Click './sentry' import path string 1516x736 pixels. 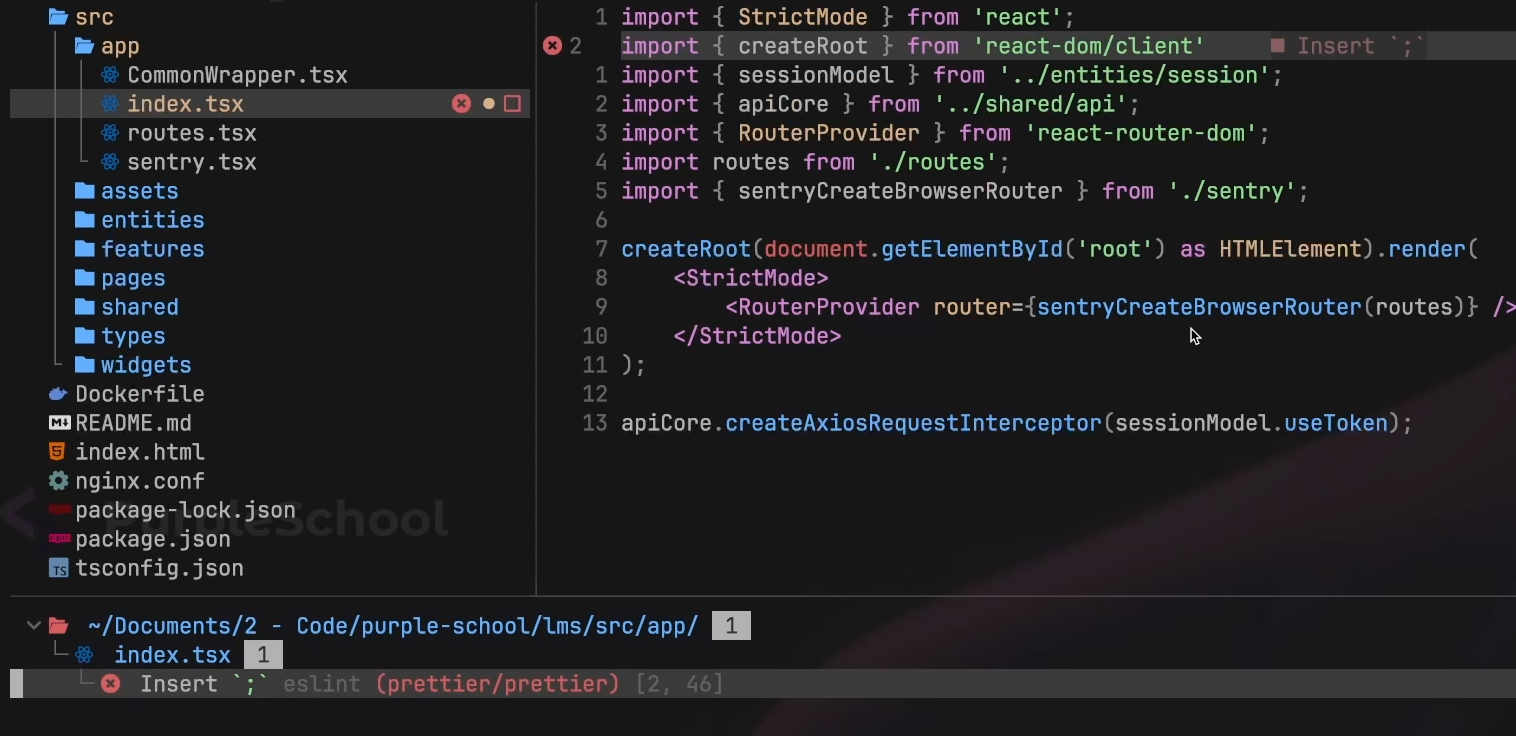[1232, 191]
